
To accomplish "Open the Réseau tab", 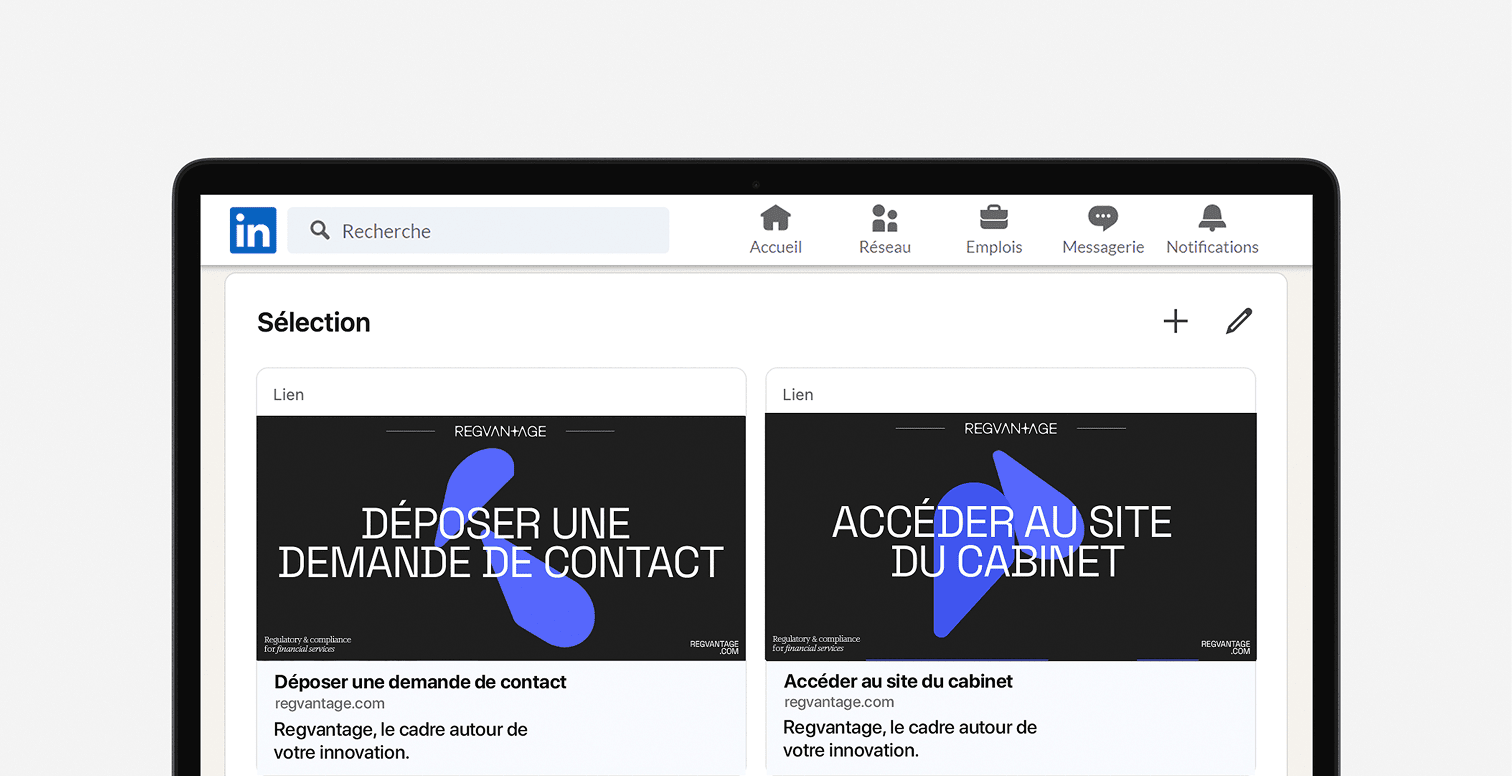I will click(x=885, y=230).
